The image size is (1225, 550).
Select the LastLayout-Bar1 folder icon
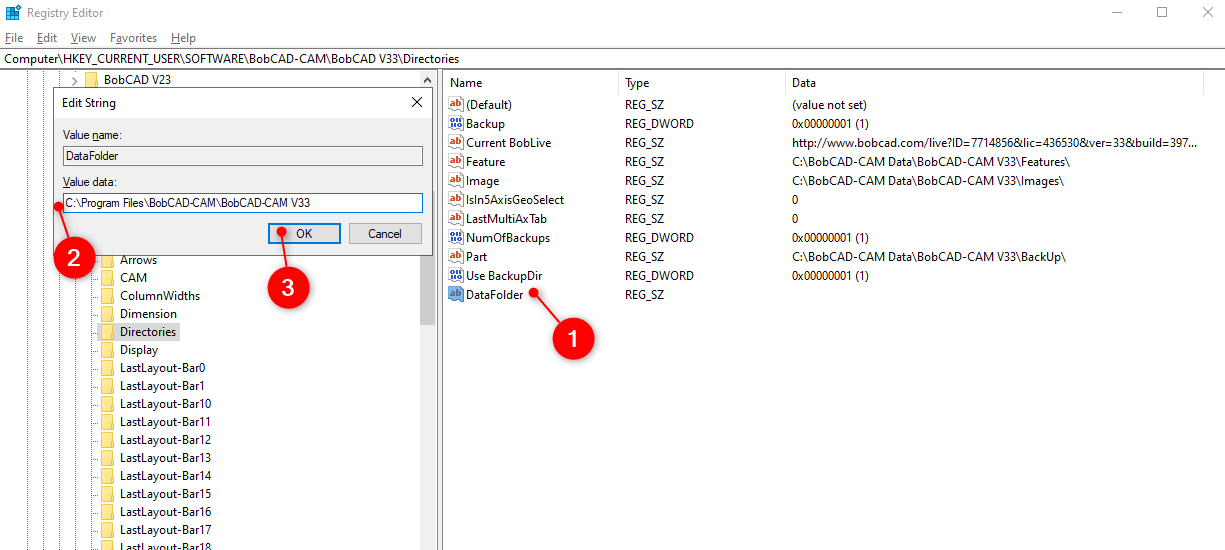coord(108,386)
